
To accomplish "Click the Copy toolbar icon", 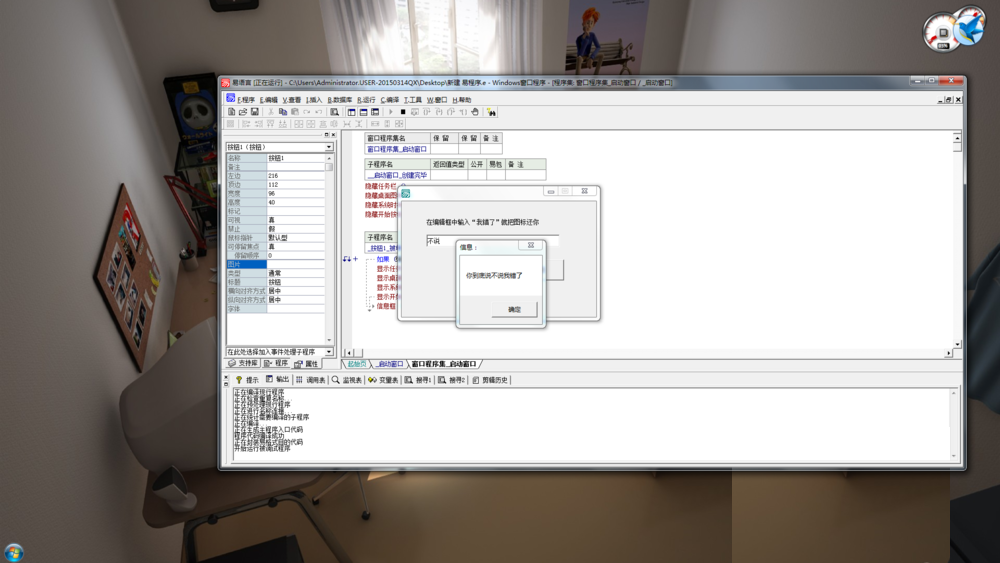I will click(283, 112).
